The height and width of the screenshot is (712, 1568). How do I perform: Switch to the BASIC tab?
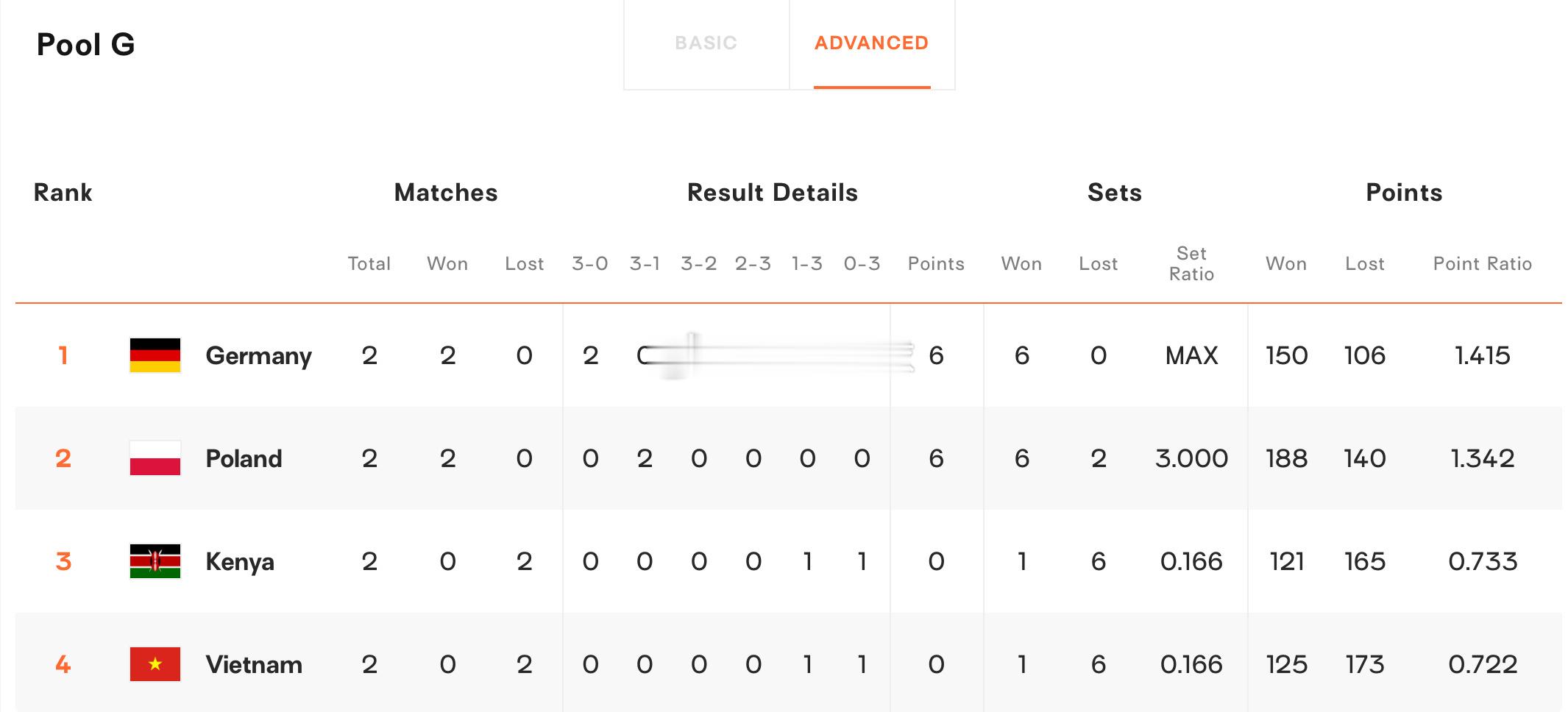pyautogui.click(x=706, y=43)
